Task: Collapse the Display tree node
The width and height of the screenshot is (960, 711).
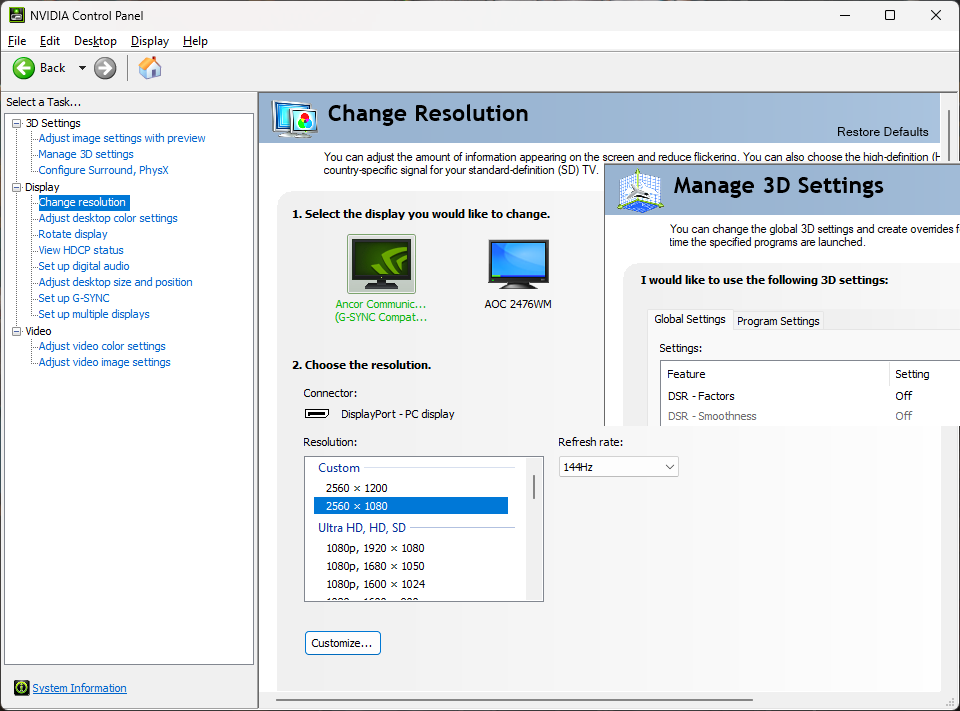Action: tap(17, 187)
